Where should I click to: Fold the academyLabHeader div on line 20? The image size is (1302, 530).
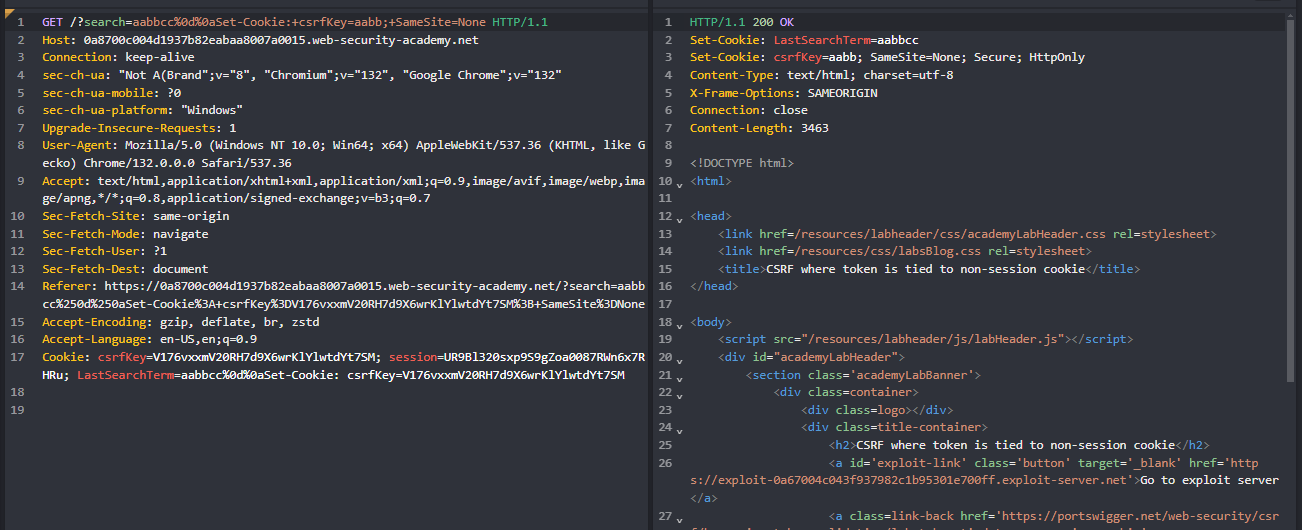click(680, 359)
